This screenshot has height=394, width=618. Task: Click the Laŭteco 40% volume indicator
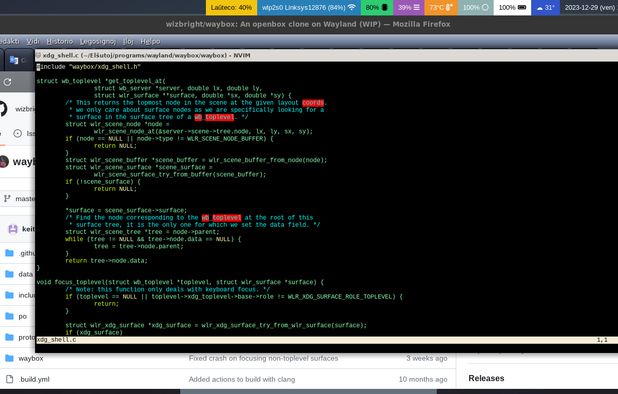point(231,7)
